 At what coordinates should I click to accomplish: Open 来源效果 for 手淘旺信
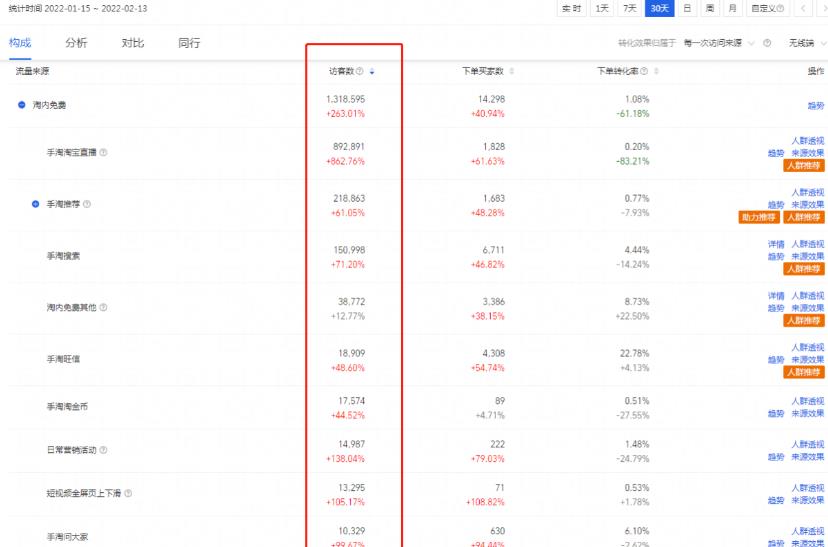pyautogui.click(x=807, y=360)
